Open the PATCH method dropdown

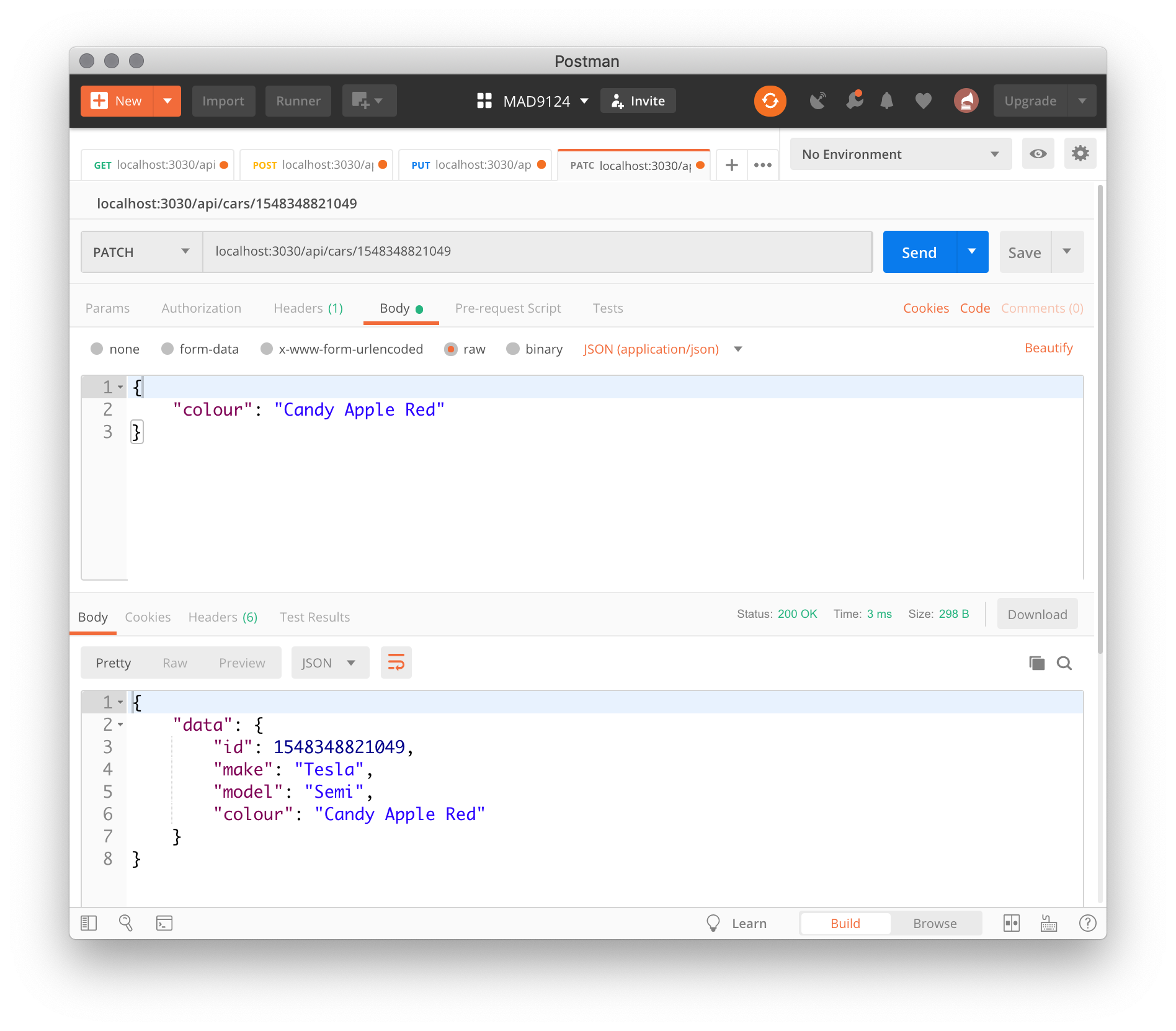(141, 252)
